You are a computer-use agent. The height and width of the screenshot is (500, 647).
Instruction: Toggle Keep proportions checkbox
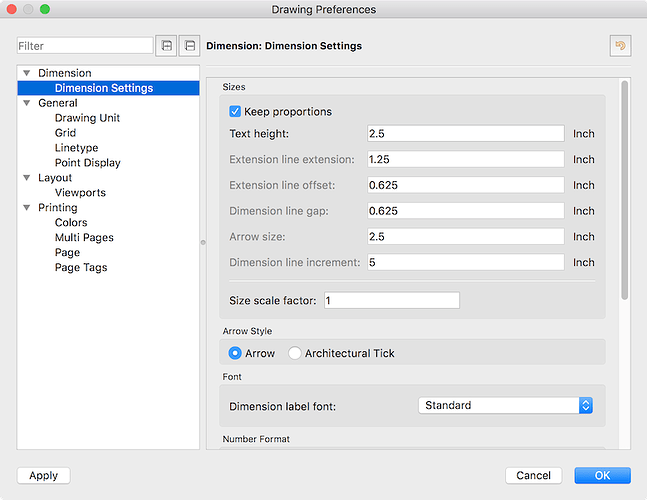236,111
